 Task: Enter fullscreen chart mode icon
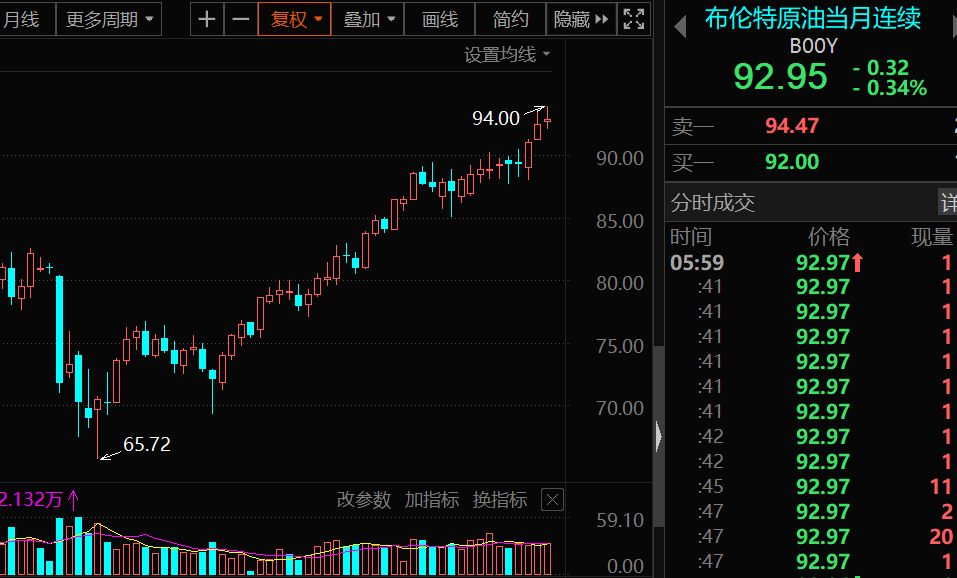[633, 19]
